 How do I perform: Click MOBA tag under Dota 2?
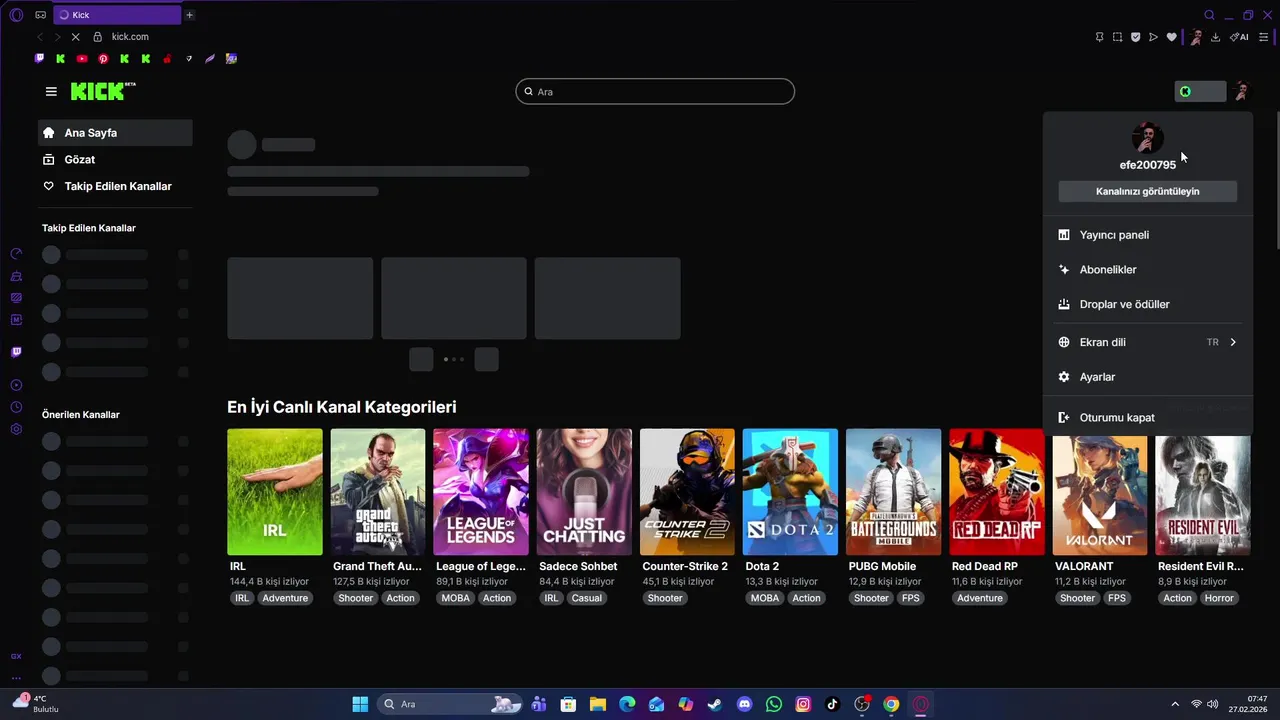(765, 598)
